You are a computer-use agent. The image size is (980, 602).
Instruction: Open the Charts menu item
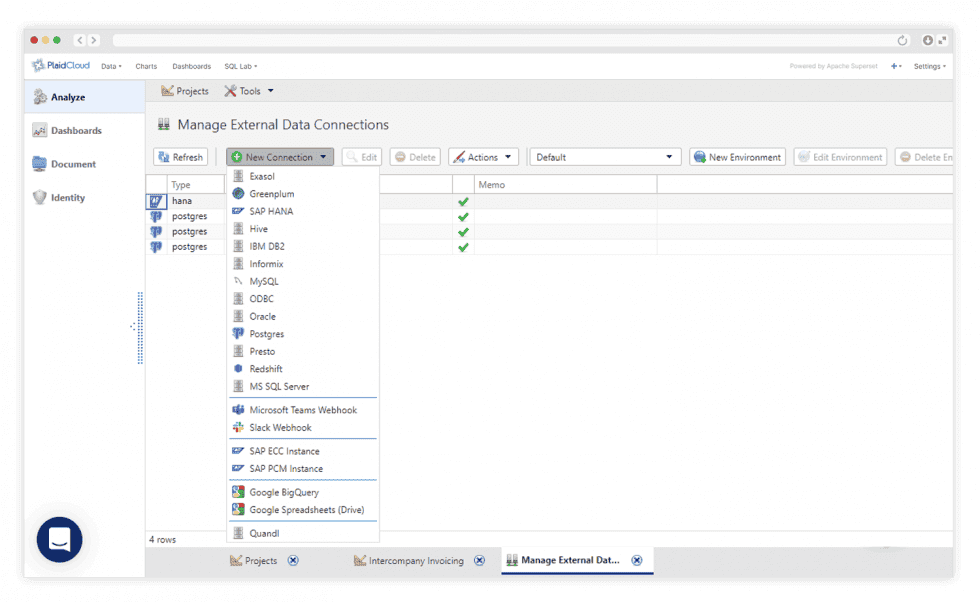click(x=146, y=66)
